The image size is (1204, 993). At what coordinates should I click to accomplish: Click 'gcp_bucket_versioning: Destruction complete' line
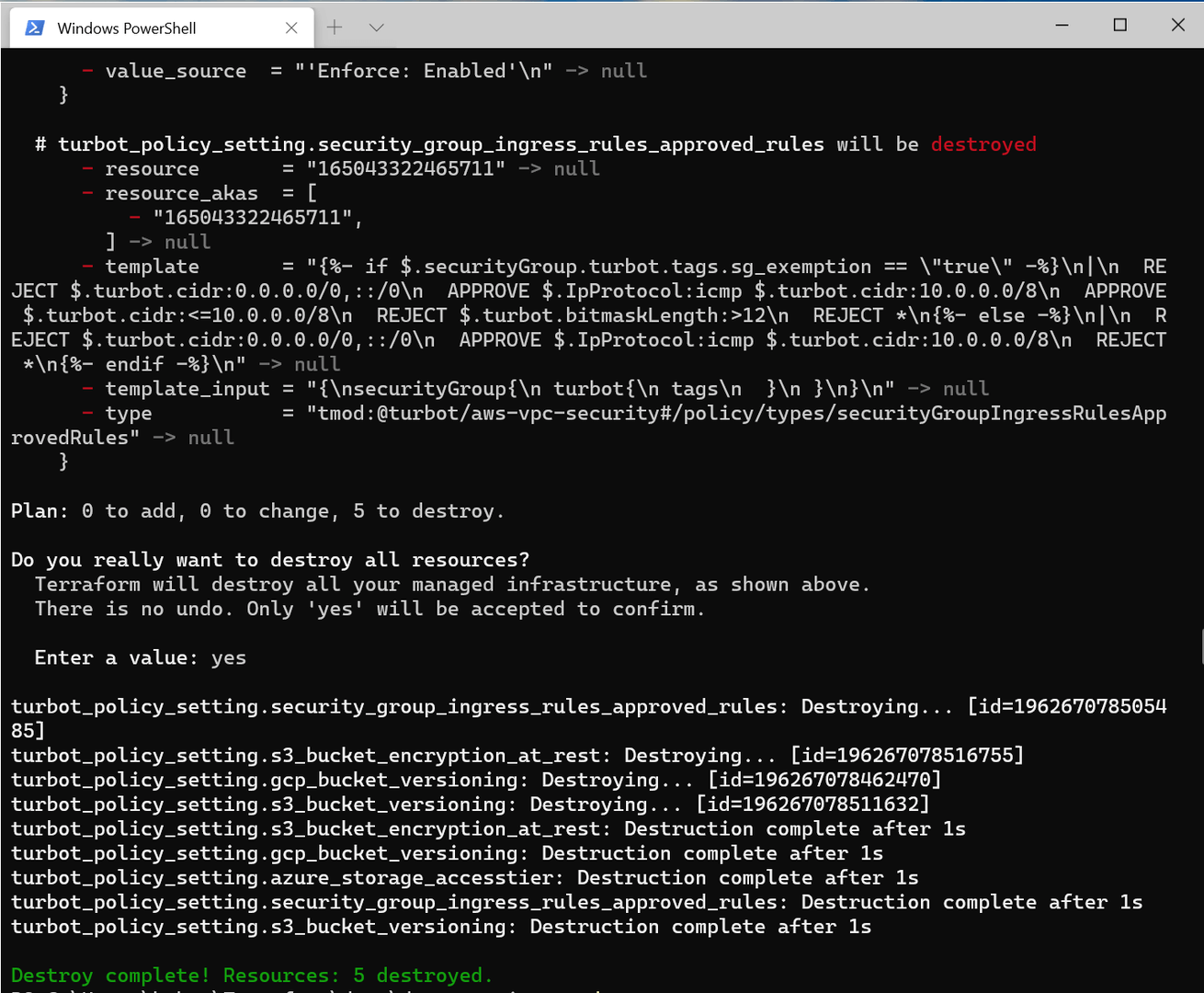click(x=447, y=853)
